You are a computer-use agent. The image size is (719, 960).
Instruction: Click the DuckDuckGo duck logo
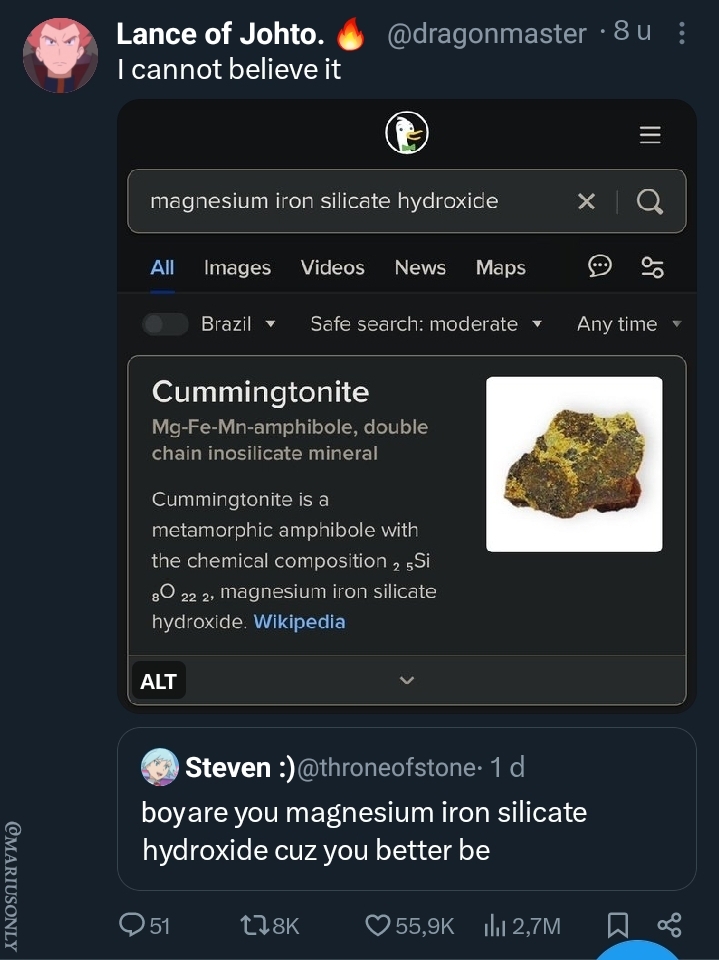click(x=407, y=134)
